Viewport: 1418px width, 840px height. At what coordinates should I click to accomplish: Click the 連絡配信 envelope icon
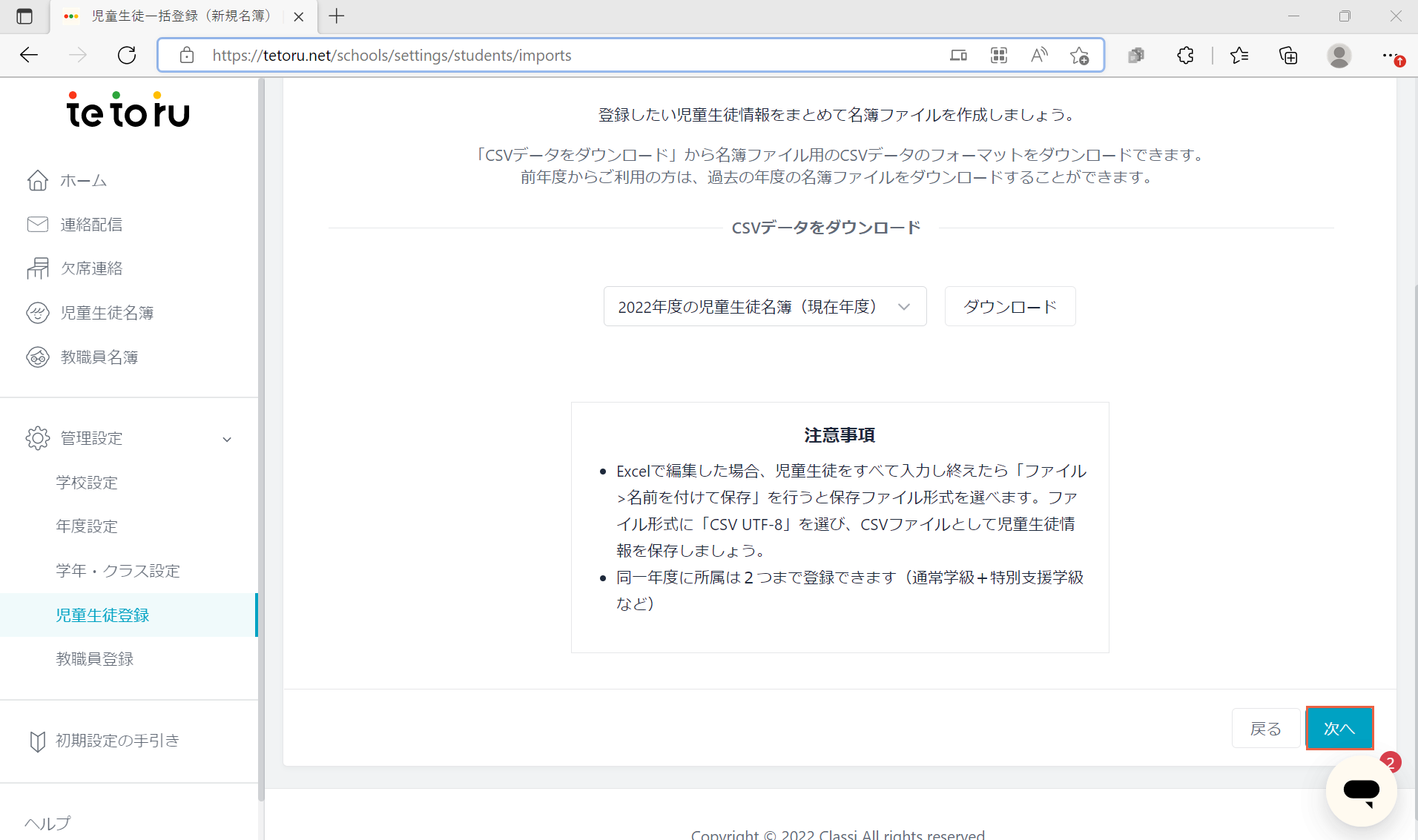[x=38, y=224]
